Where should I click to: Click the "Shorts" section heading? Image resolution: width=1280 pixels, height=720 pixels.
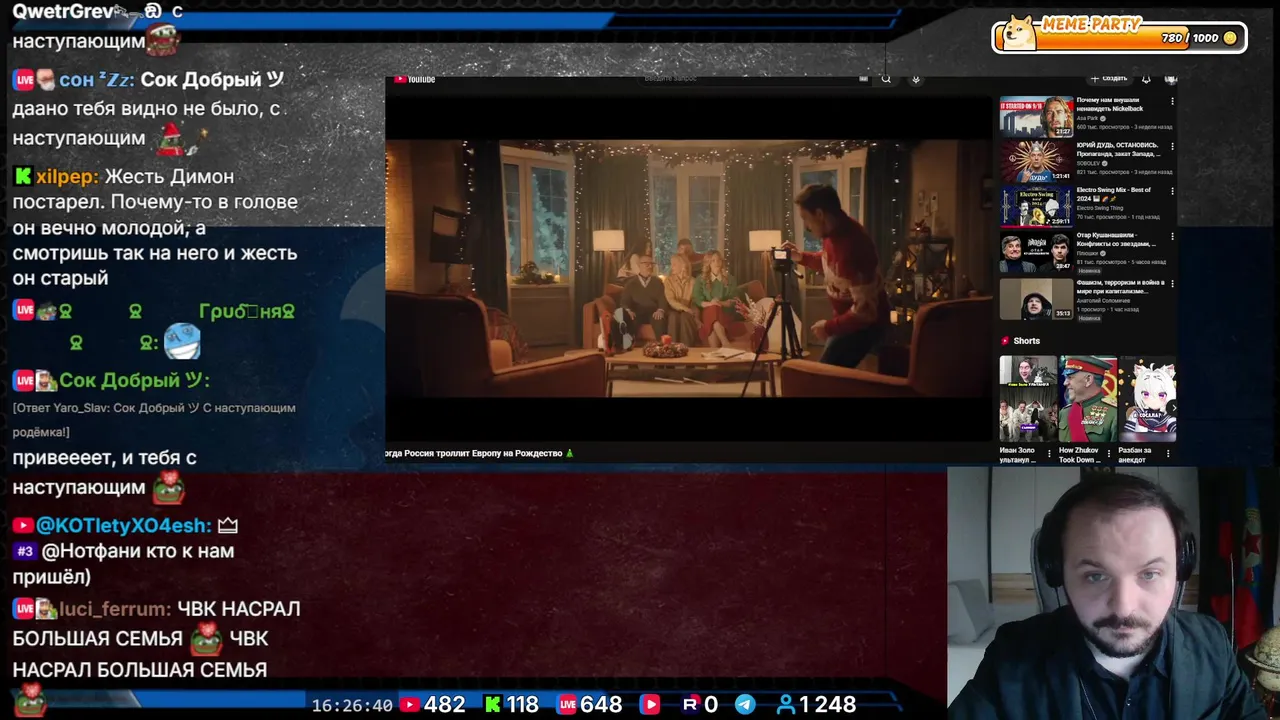(x=1026, y=341)
